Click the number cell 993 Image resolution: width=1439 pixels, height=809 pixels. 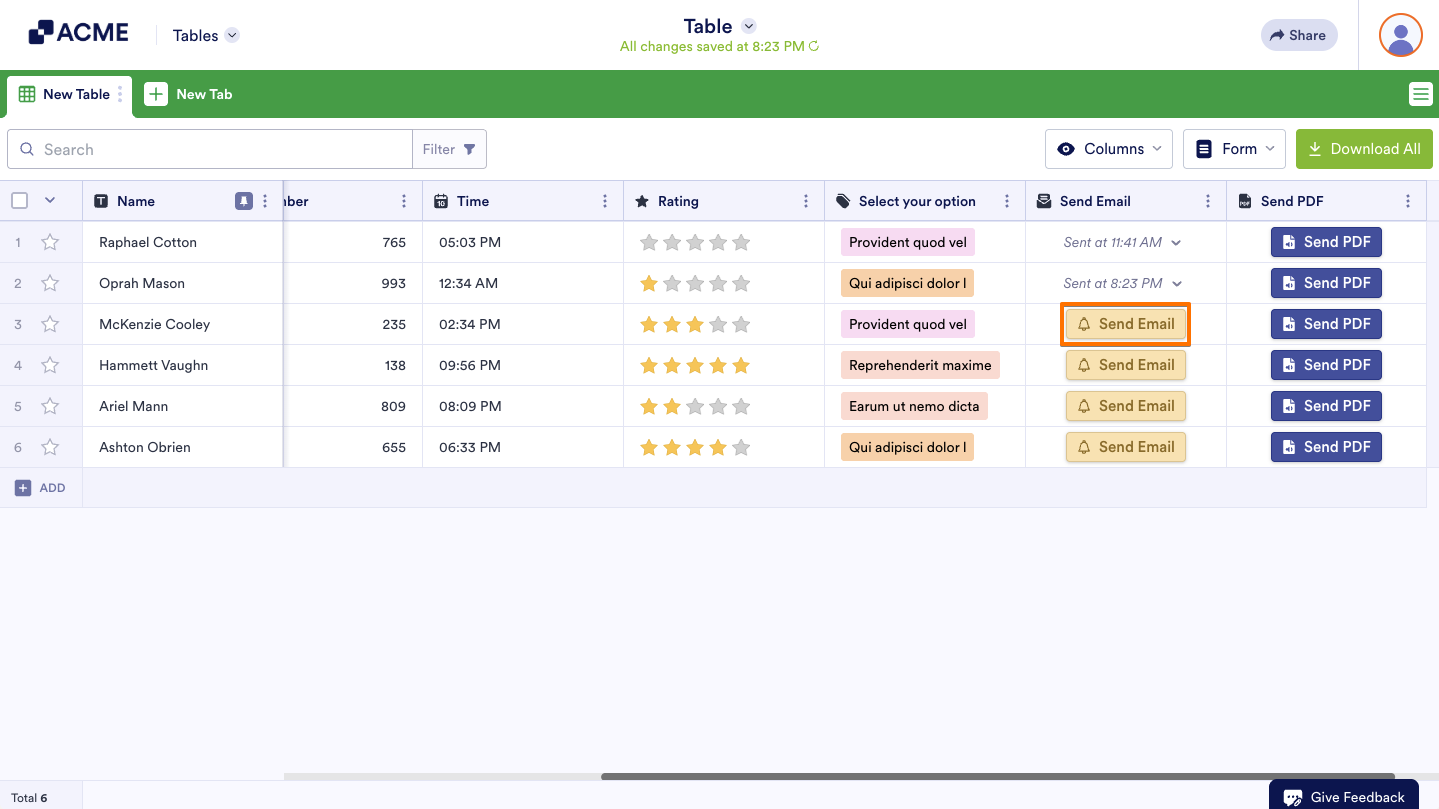pos(353,283)
